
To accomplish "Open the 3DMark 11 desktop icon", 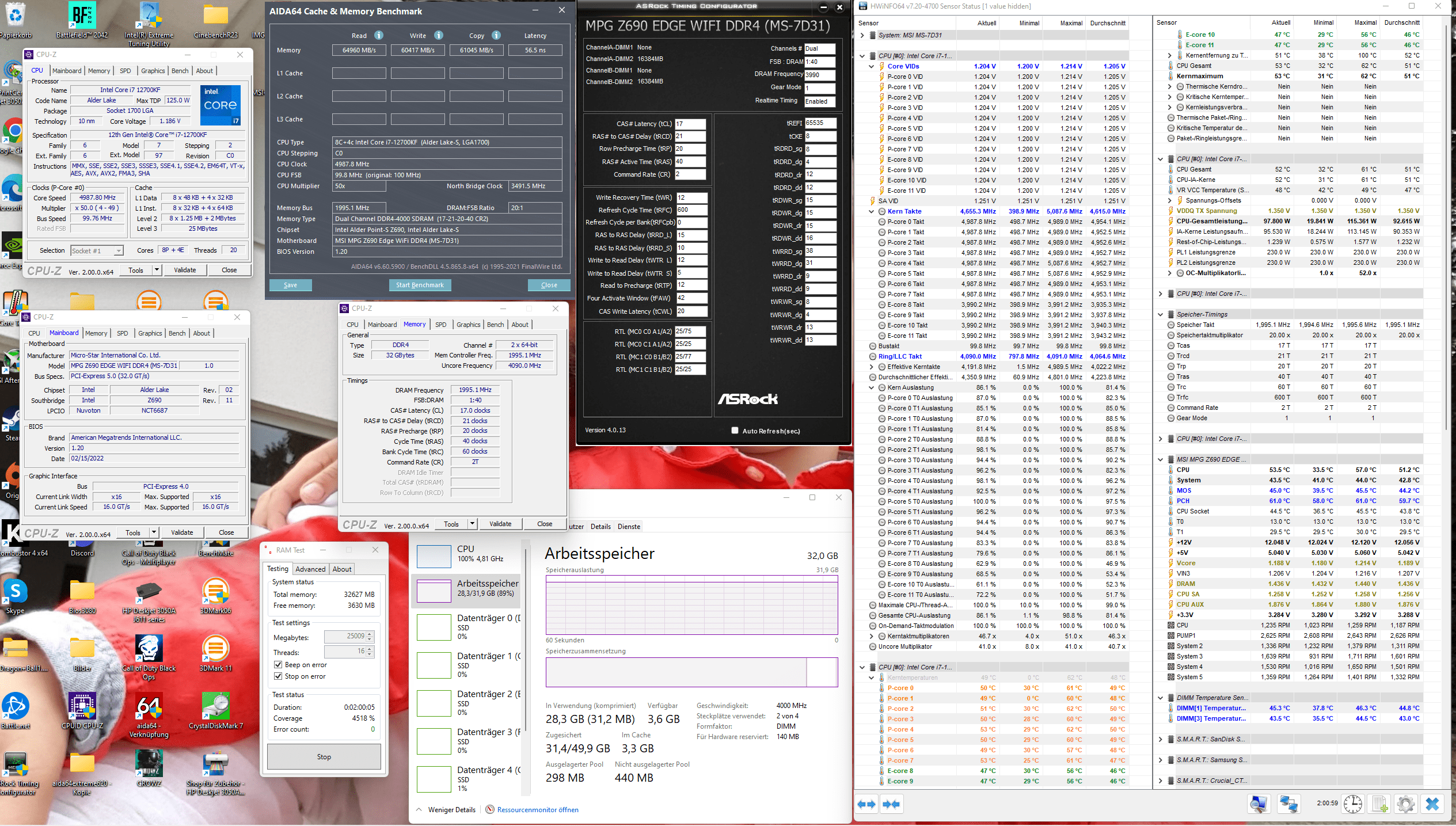I will 216,654.
